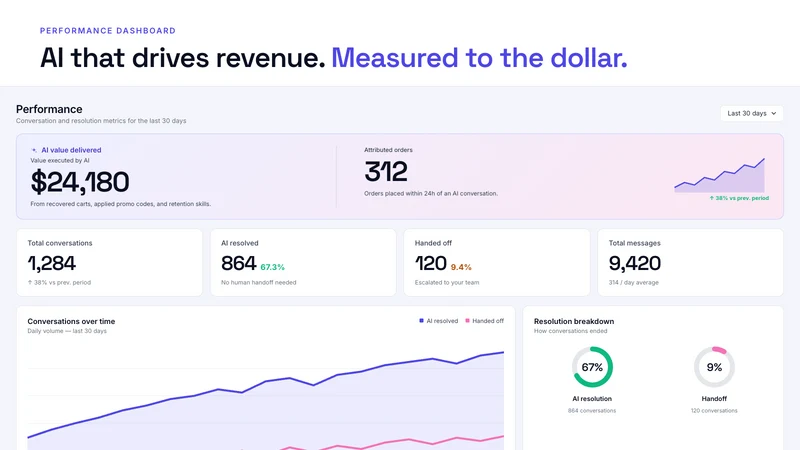Click the PERFORMANCE DASHBOARD label
This screenshot has height=450, width=800.
108,31
